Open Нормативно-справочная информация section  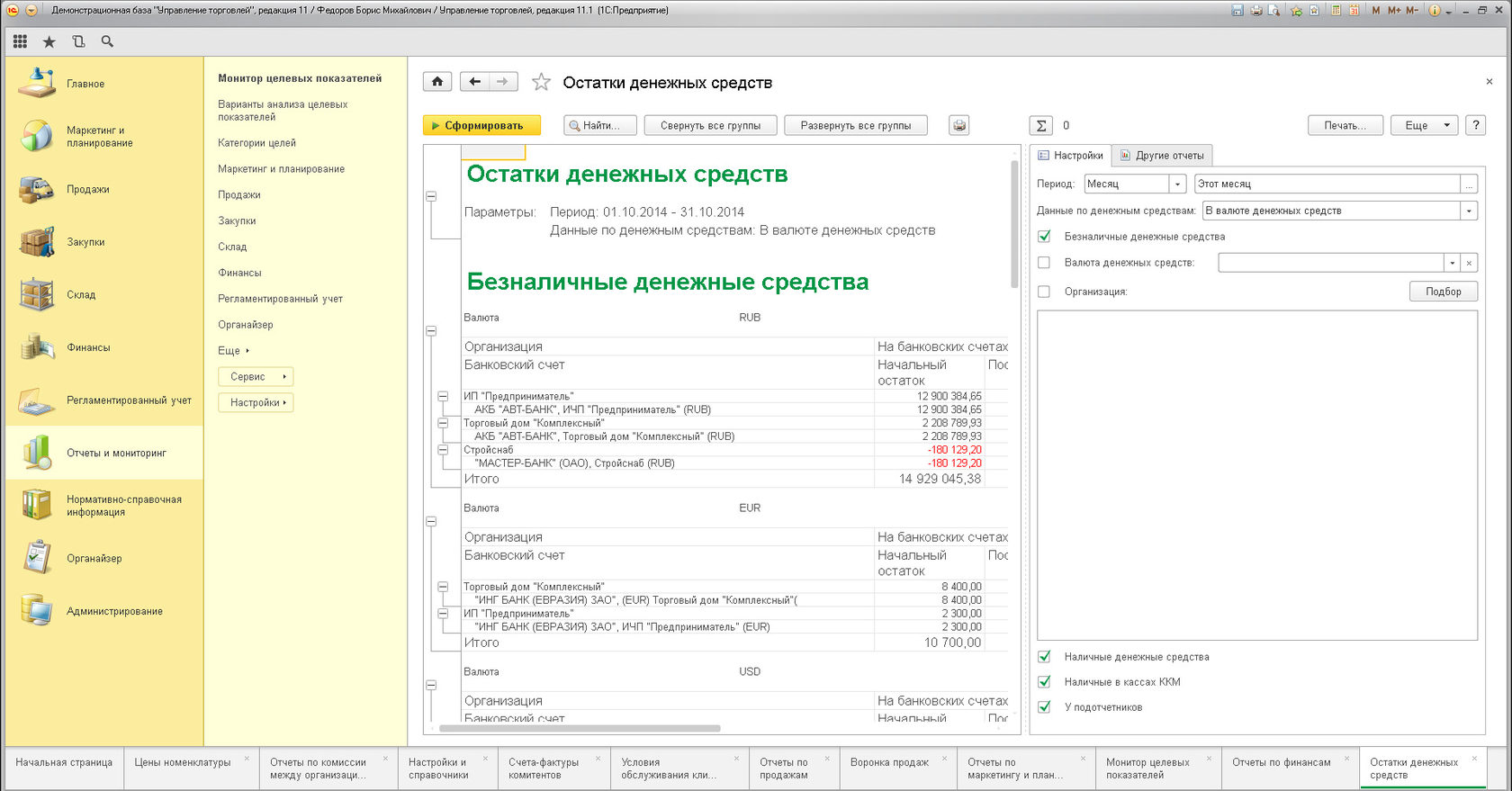124,506
